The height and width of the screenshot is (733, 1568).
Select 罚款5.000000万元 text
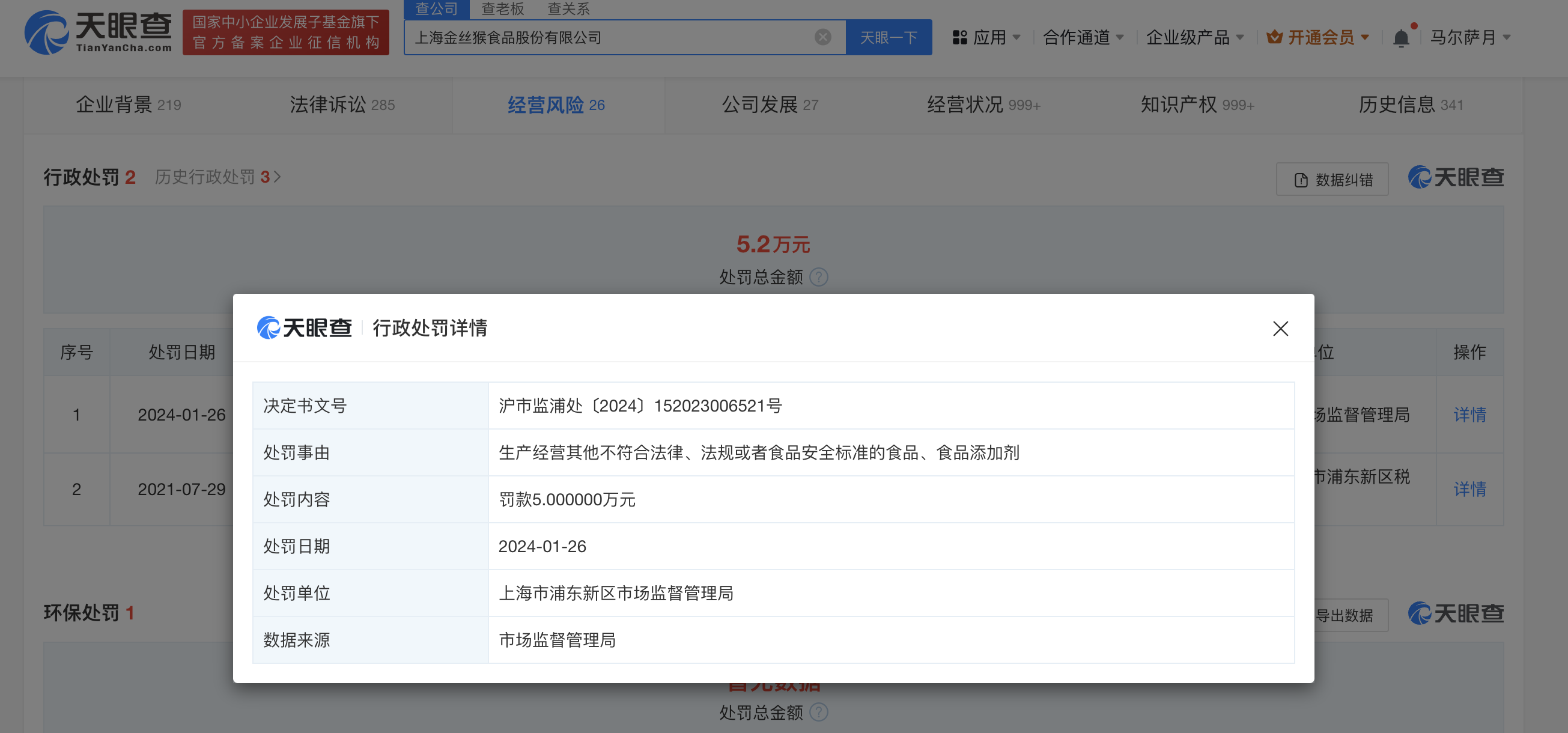567,500
